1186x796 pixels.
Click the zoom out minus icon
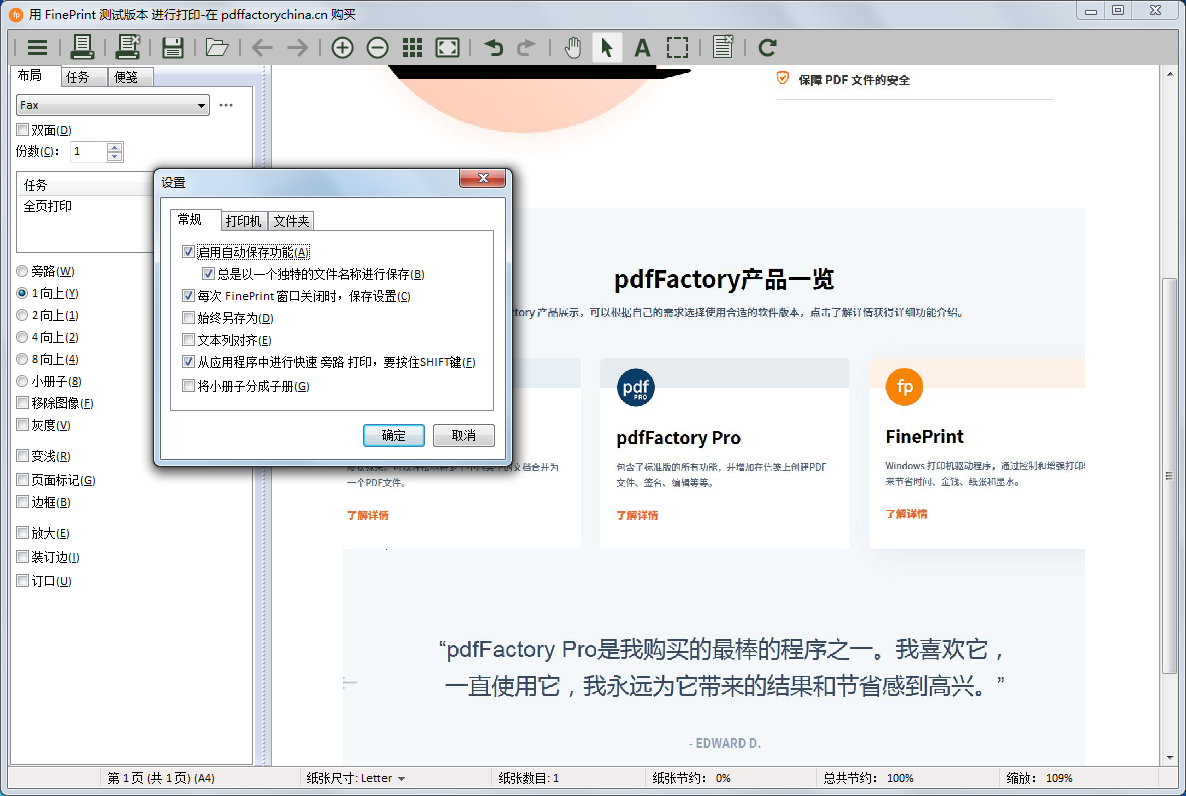tap(377, 48)
